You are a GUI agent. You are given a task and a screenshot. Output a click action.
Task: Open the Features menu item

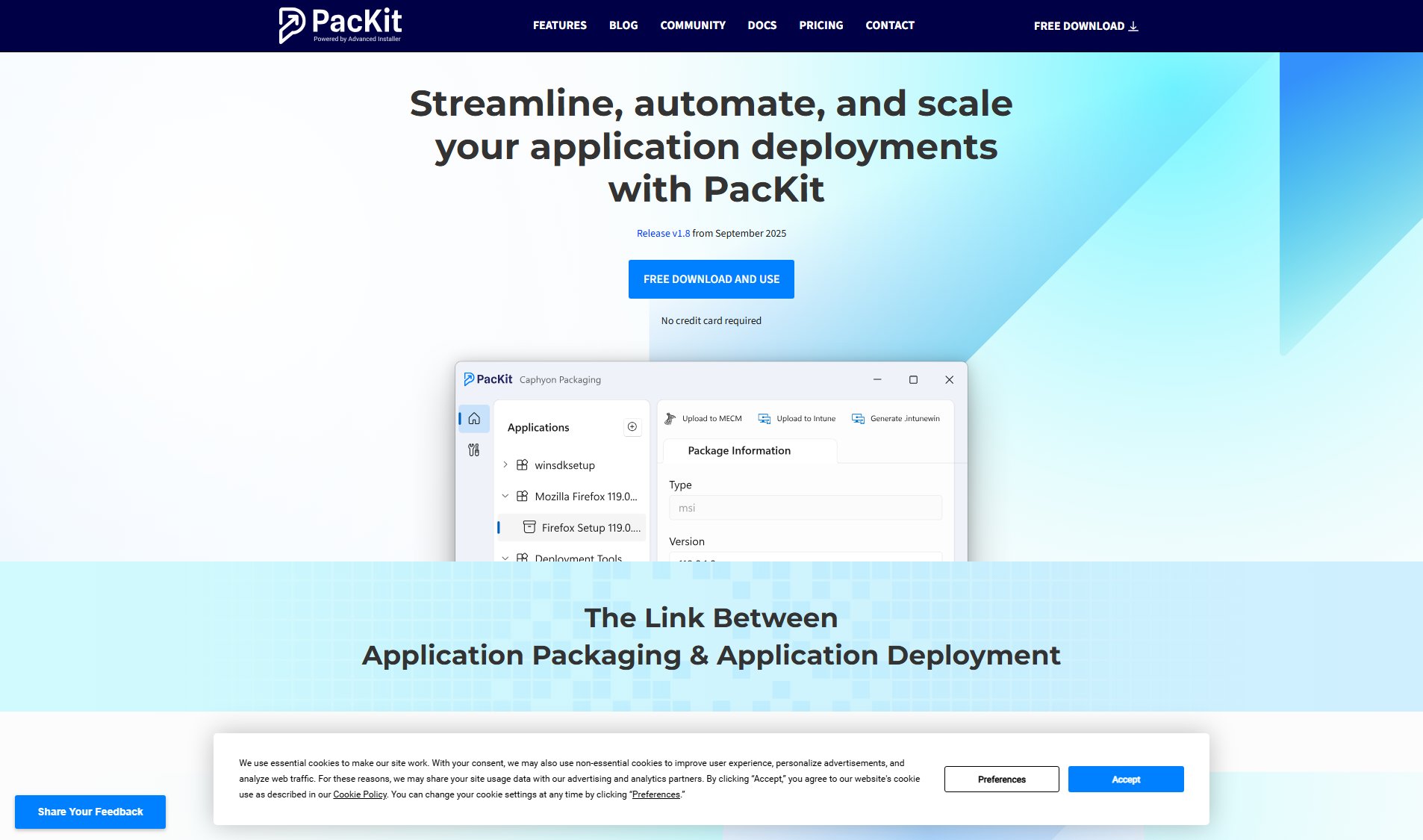tap(560, 25)
